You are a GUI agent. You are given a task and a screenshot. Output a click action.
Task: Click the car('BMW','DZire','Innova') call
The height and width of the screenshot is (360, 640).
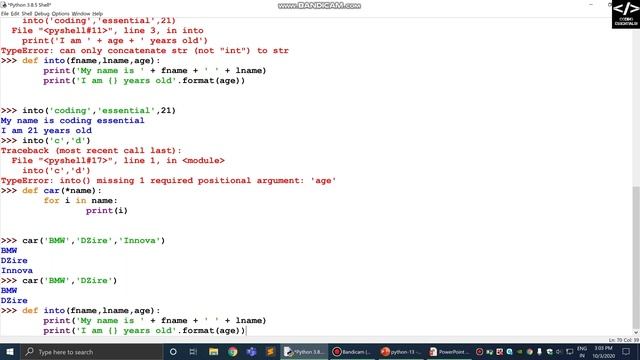(x=93, y=240)
